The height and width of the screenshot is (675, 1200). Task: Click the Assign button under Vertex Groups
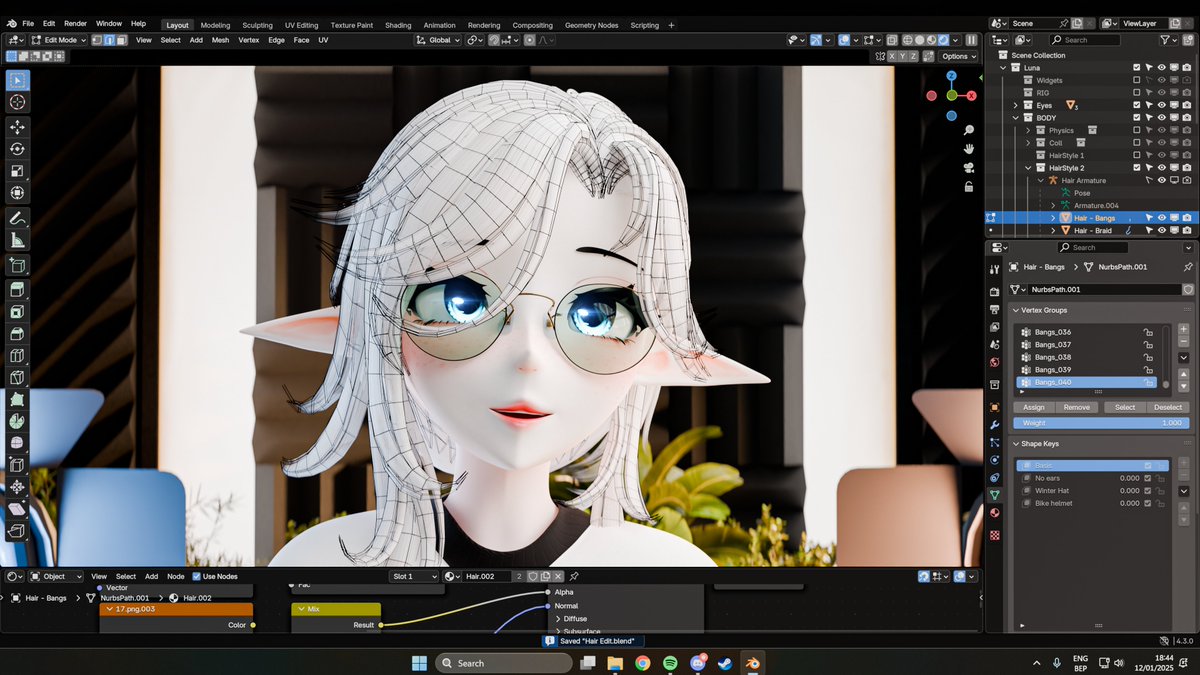click(1033, 407)
